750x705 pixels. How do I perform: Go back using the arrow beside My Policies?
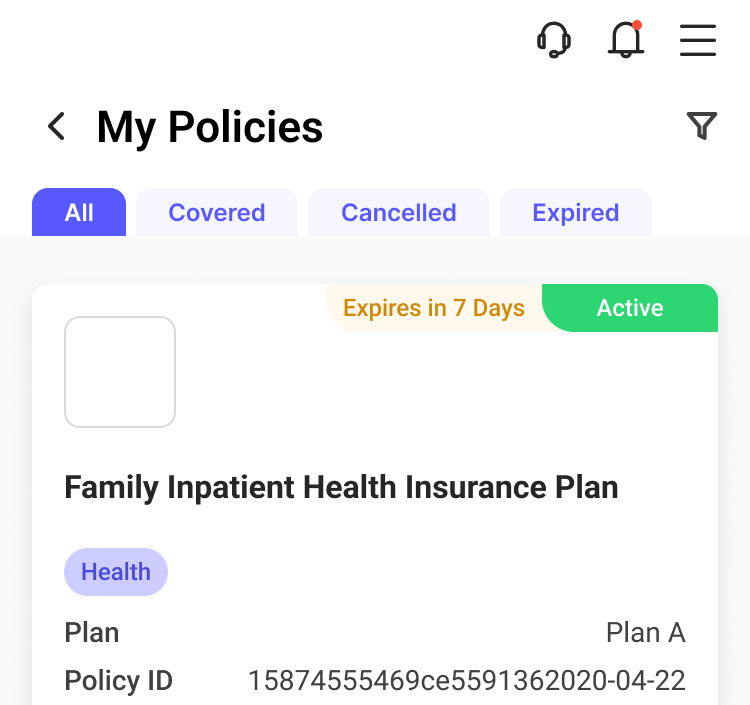pos(56,126)
